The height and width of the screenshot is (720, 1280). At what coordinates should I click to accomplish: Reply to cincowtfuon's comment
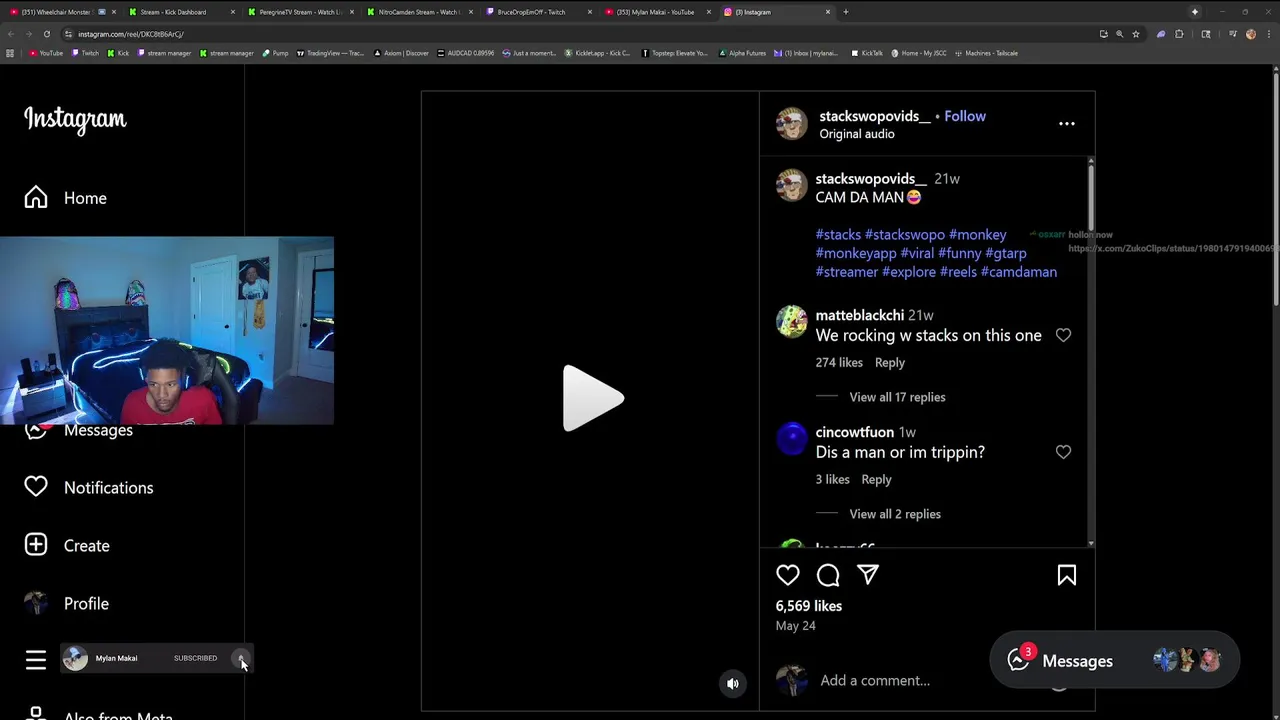point(876,480)
